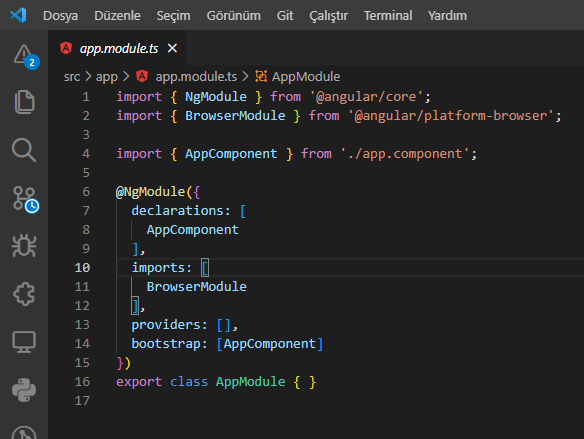Expand the AppModule breadcrumb symbol

click(x=305, y=77)
